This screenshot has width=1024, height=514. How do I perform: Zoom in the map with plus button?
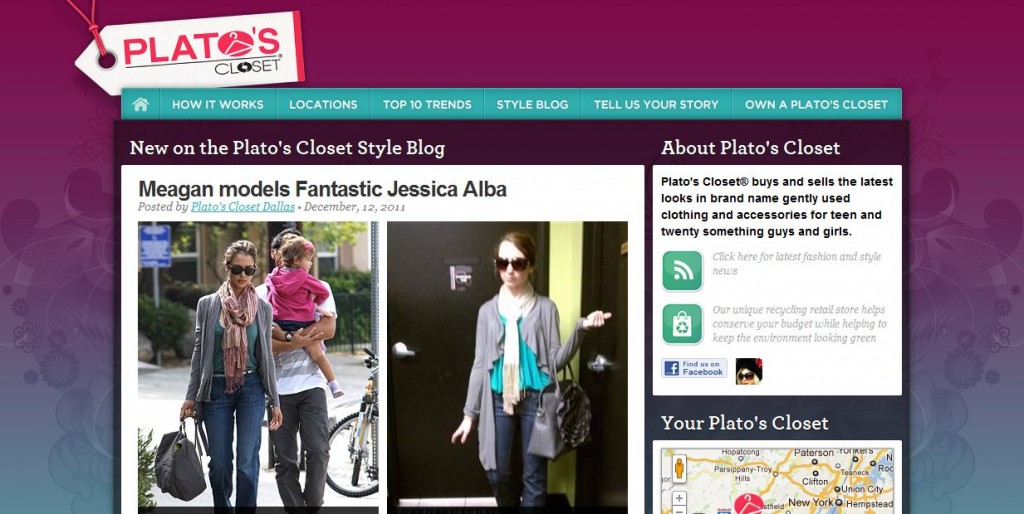coord(679,498)
